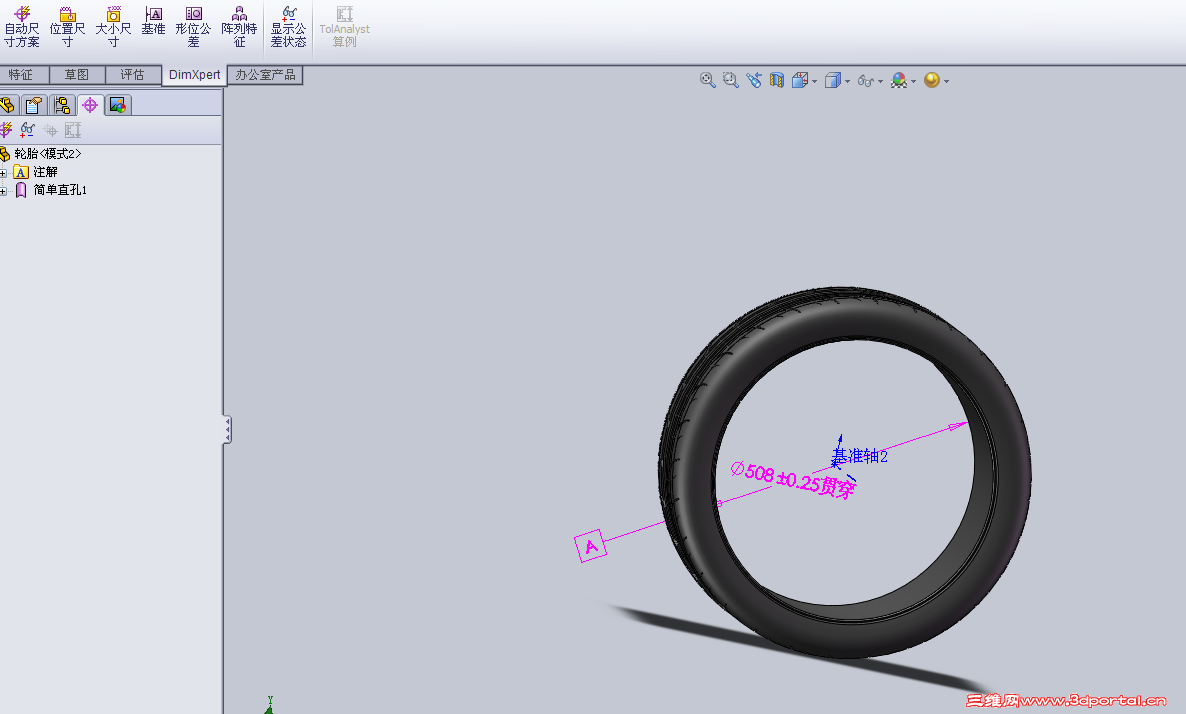
Task: Open the Display Style dropdown arrow
Action: (847, 82)
